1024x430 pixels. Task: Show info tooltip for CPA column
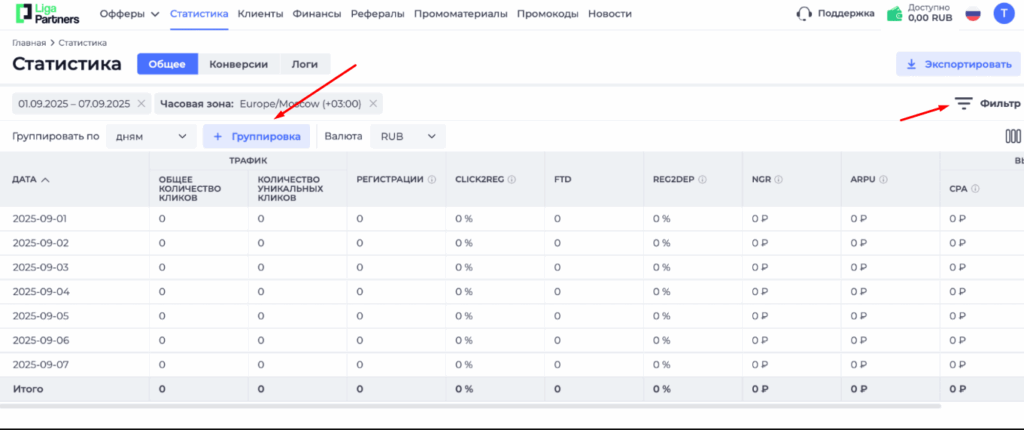[x=975, y=189]
